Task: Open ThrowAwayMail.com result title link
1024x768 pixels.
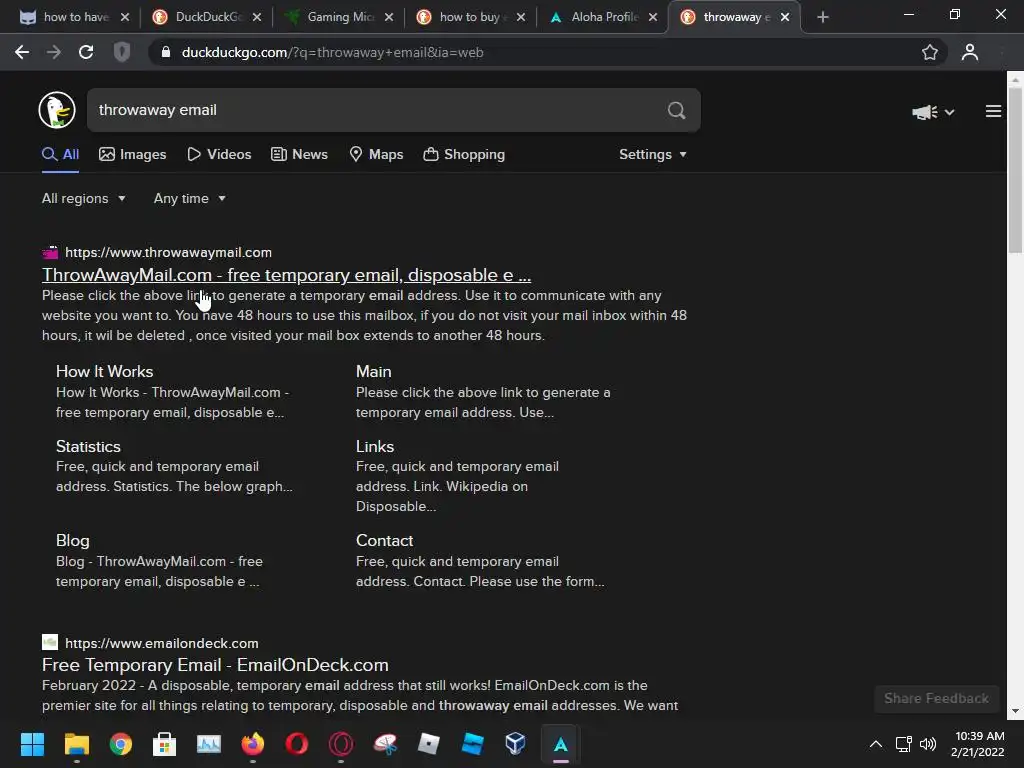Action: pos(287,275)
